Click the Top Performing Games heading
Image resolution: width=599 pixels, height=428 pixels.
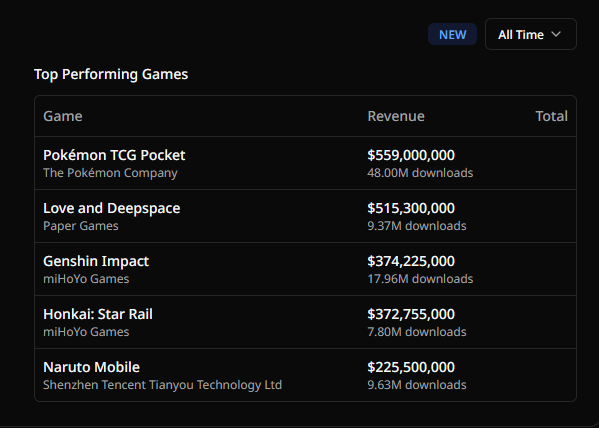pos(111,74)
